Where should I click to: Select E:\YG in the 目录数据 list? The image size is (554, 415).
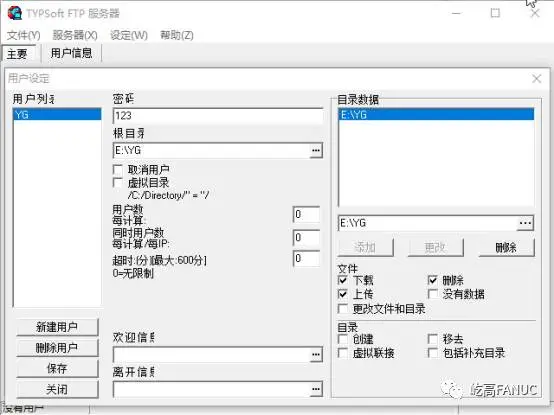[436, 114]
